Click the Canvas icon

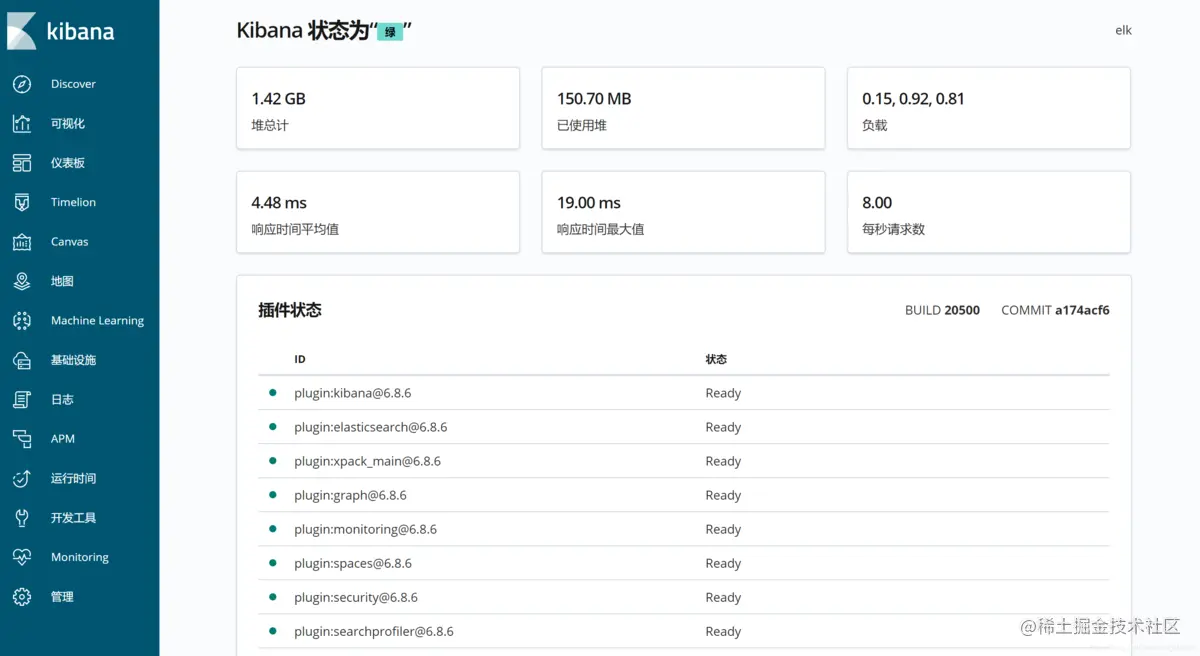(x=22, y=242)
